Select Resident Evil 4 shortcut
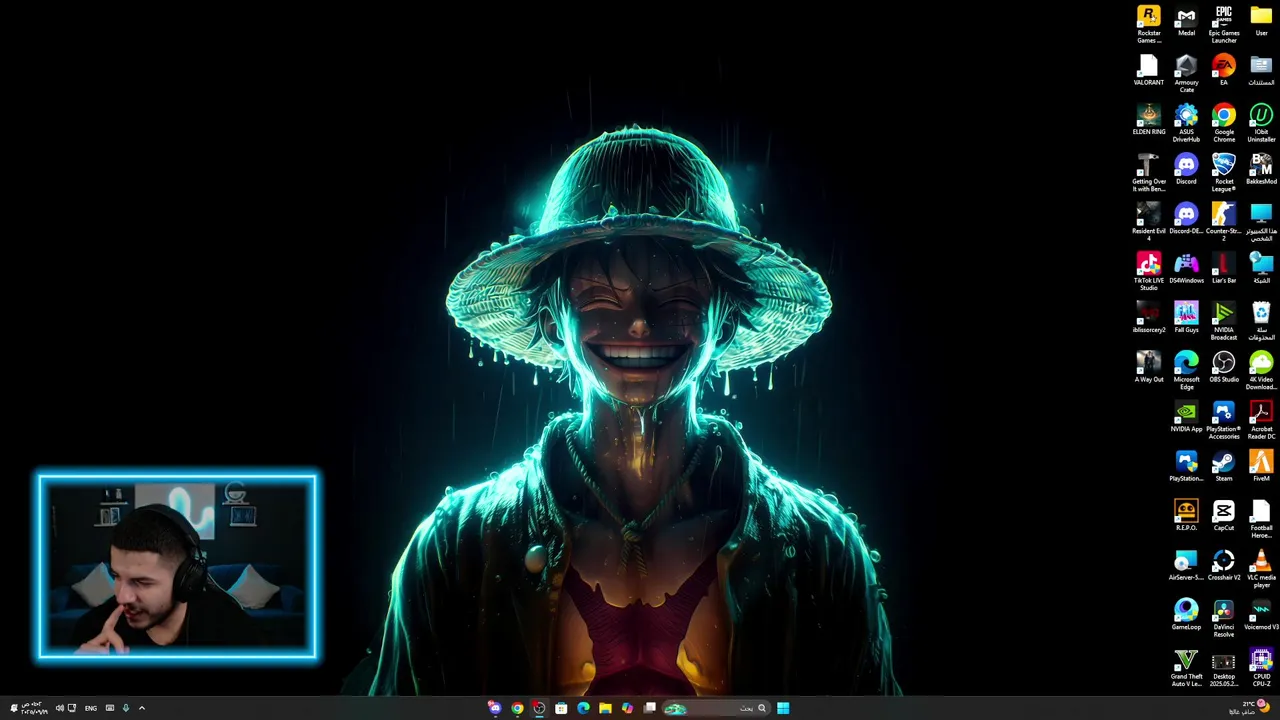 1149,222
